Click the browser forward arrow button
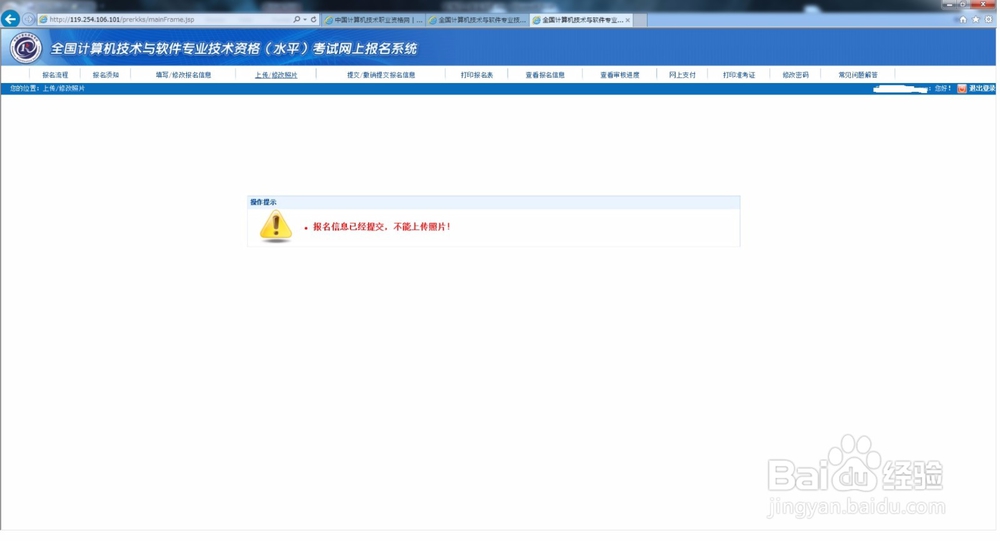The image size is (1000, 541). 28,19
